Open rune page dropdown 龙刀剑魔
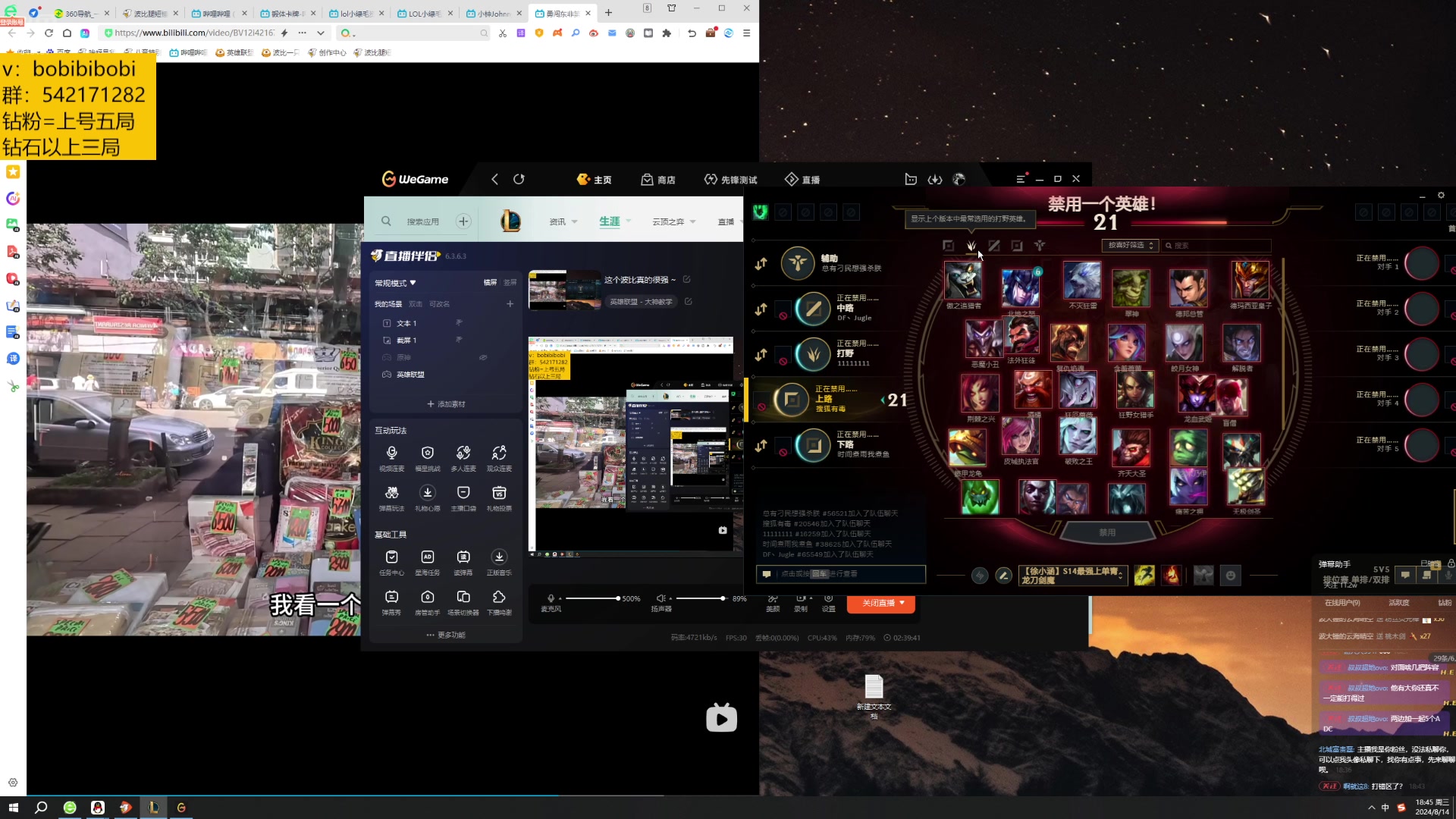The width and height of the screenshot is (1456, 819). (x=1072, y=576)
